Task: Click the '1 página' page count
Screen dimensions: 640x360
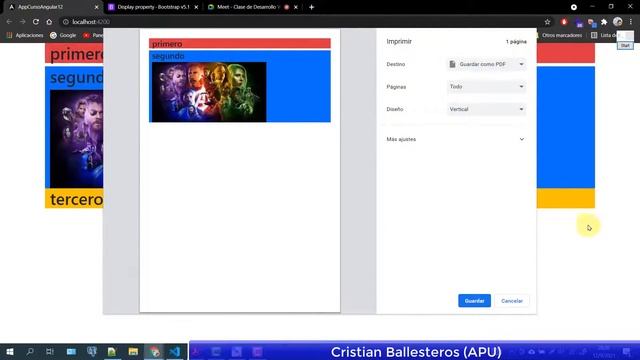Action: (516, 42)
